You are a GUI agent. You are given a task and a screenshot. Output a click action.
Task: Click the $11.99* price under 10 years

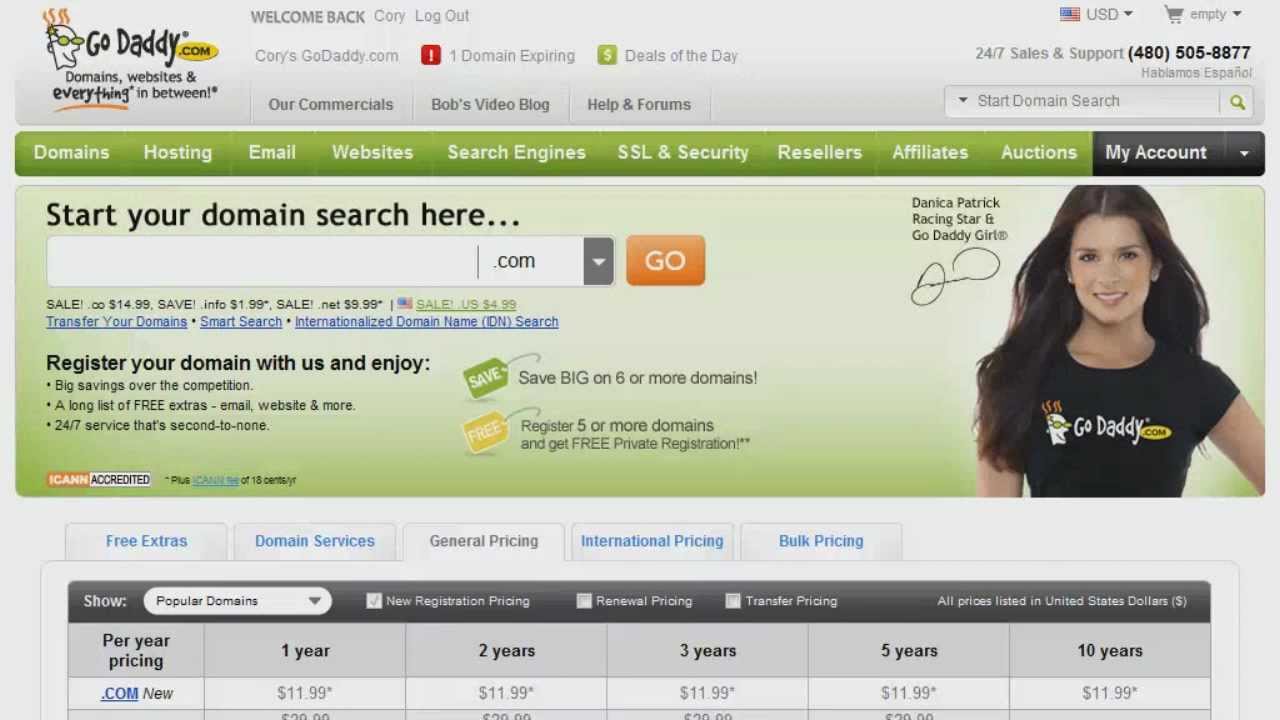(x=1110, y=693)
